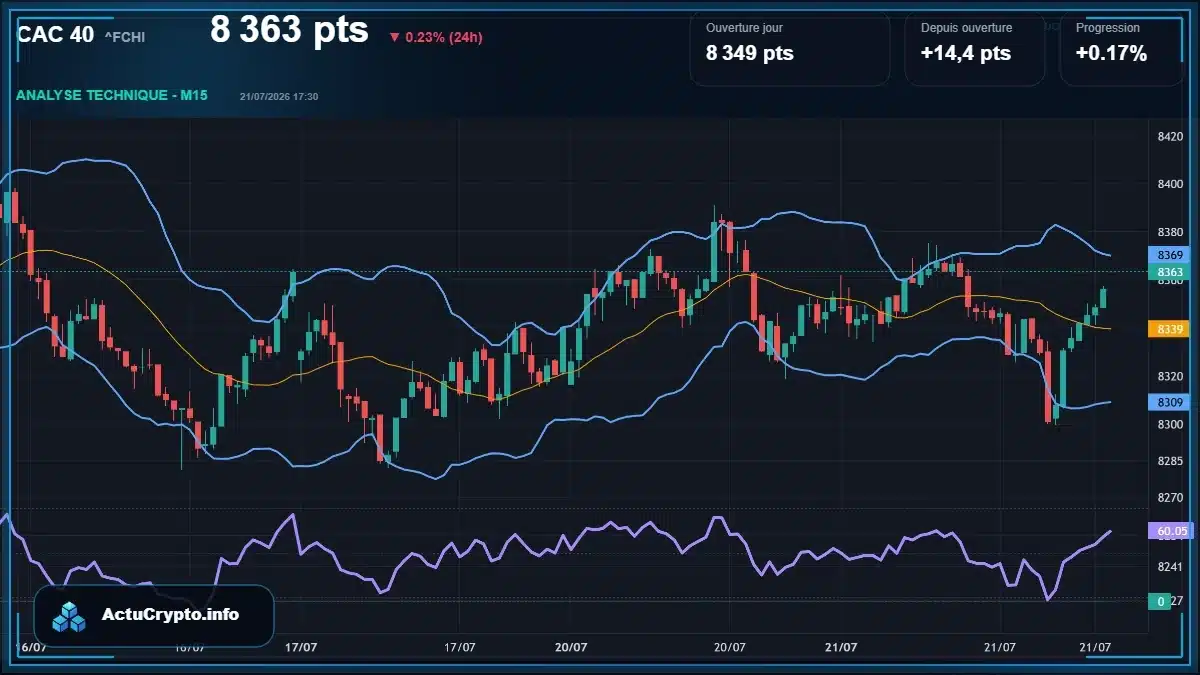Click the 8300 price axis label
This screenshot has width=1200, height=675.
(x=1170, y=425)
